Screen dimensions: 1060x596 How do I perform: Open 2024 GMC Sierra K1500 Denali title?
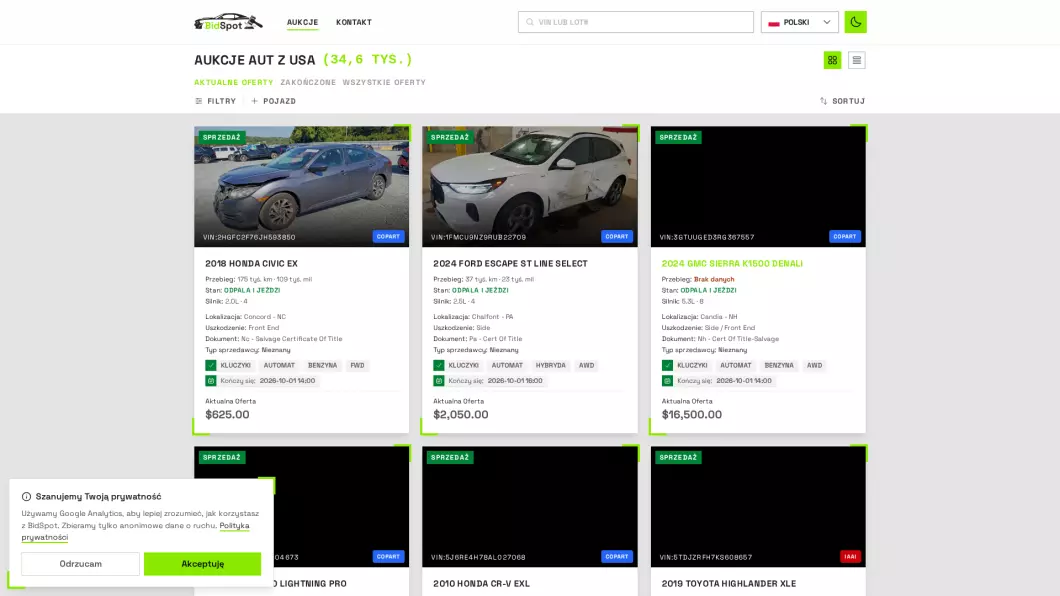pyautogui.click(x=732, y=264)
